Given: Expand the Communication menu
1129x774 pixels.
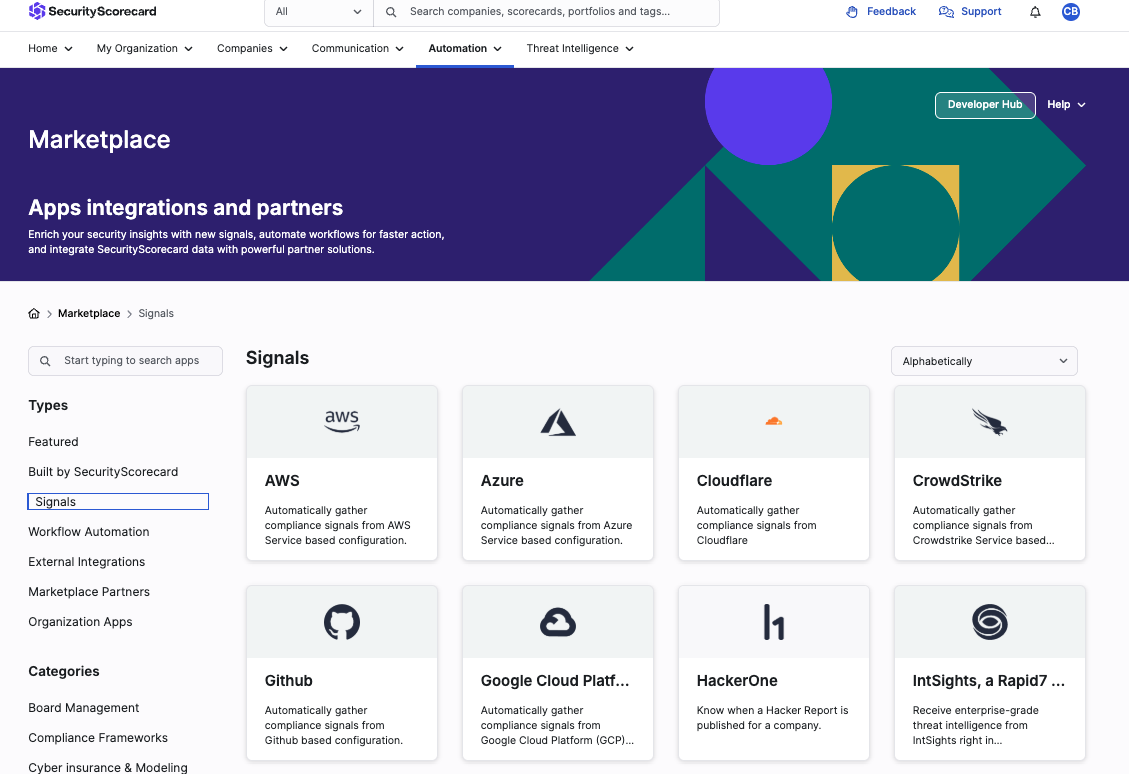Looking at the screenshot, I should click(357, 48).
